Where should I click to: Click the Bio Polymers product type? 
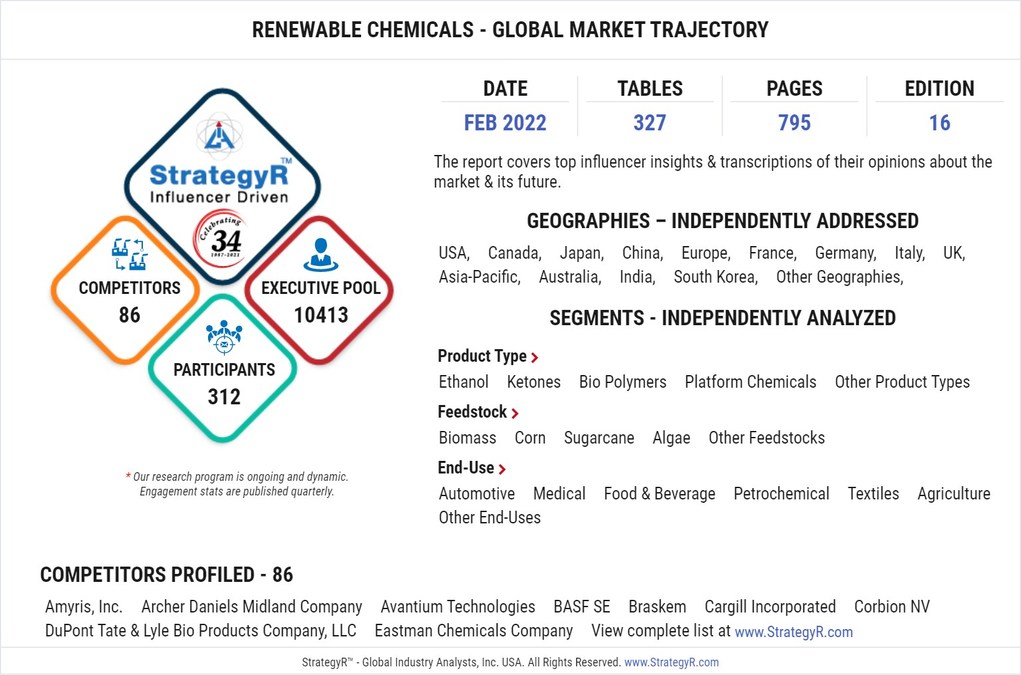[622, 382]
